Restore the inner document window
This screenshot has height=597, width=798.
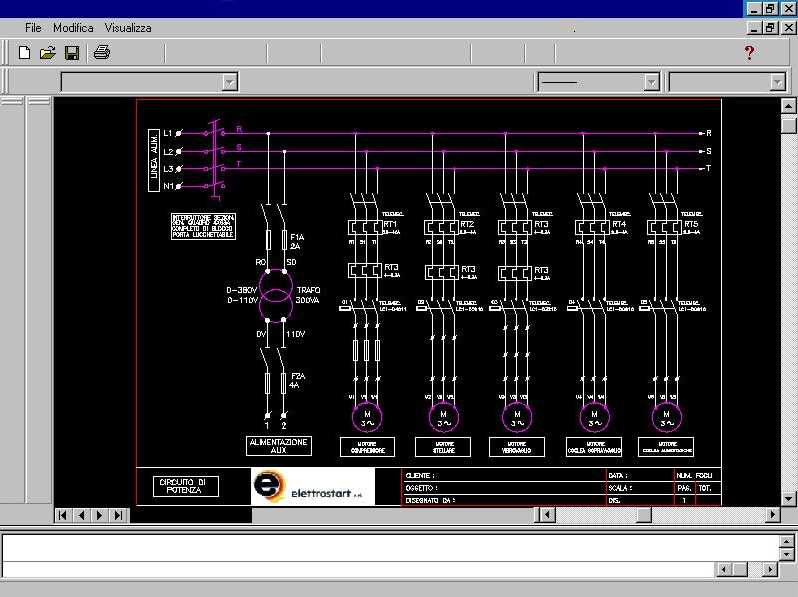tap(771, 28)
